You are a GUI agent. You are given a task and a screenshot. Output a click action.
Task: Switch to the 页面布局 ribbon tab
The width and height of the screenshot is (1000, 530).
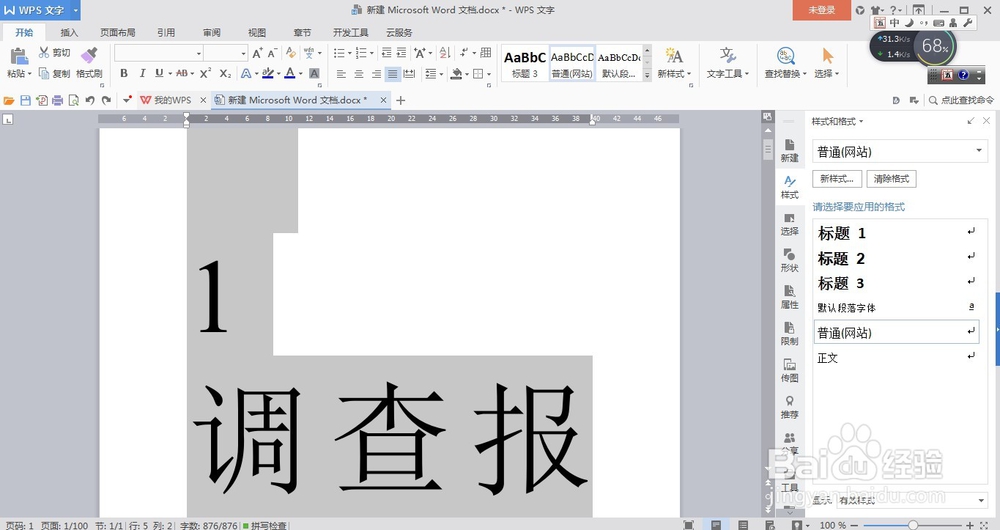(x=117, y=33)
